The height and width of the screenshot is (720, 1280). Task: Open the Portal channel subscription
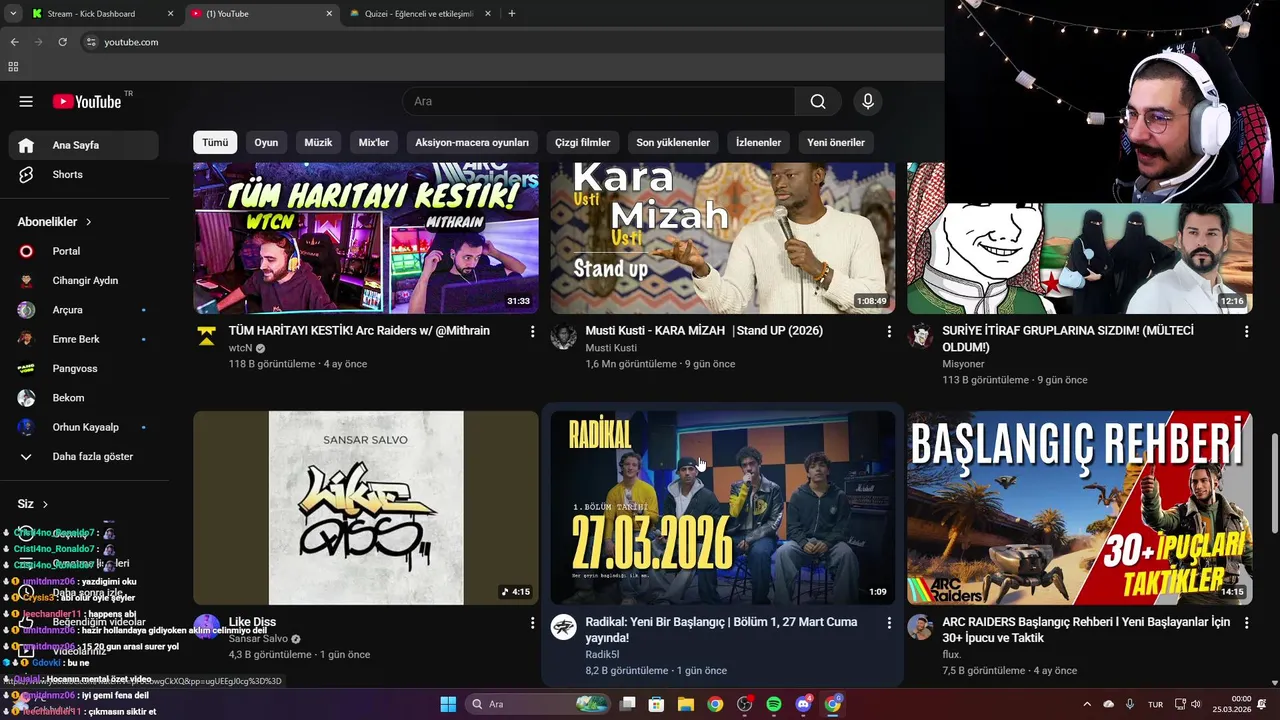pos(84,251)
